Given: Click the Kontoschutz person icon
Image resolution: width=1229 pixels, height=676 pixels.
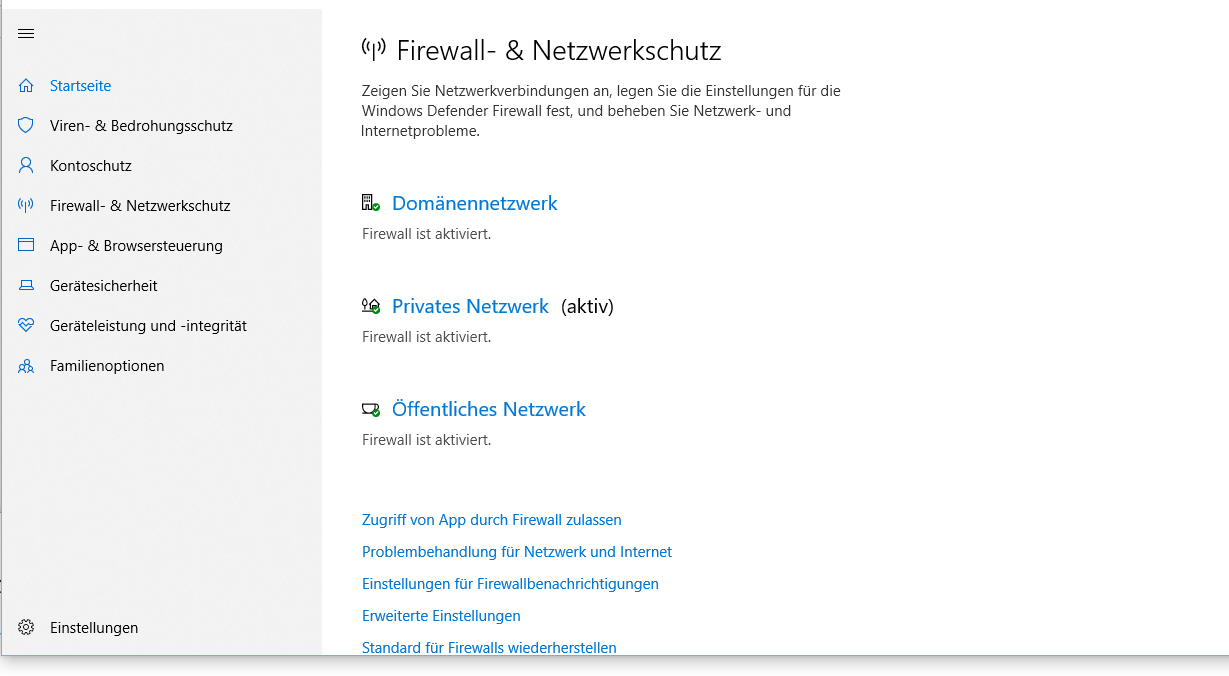Looking at the screenshot, I should coord(26,166).
